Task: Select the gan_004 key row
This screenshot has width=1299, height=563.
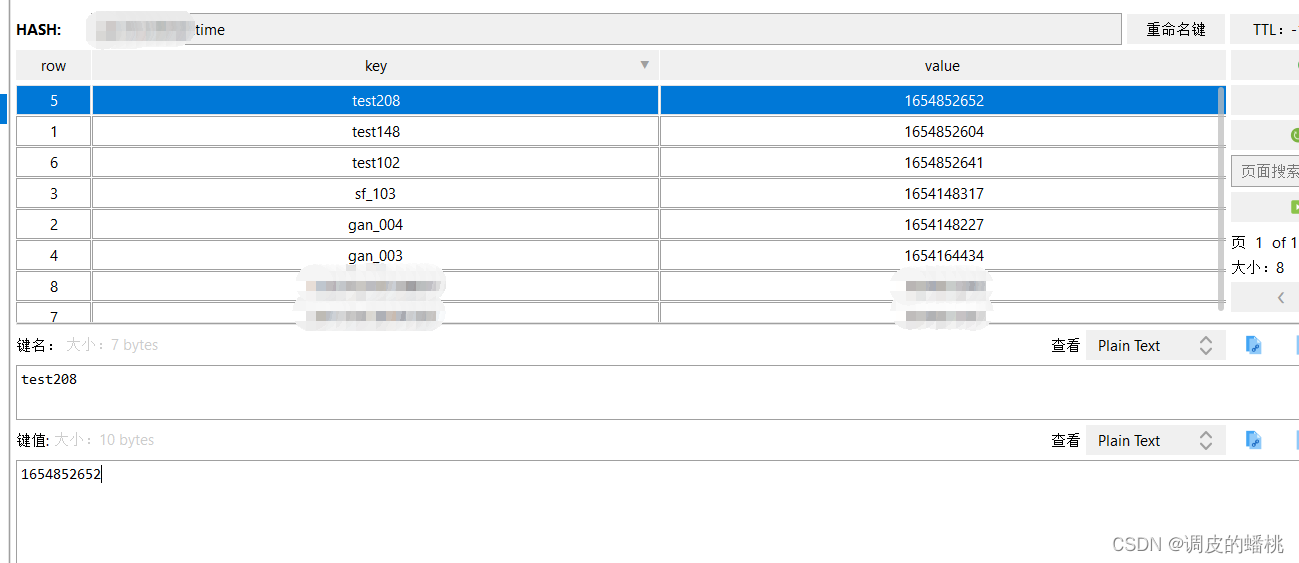Action: coord(376,225)
